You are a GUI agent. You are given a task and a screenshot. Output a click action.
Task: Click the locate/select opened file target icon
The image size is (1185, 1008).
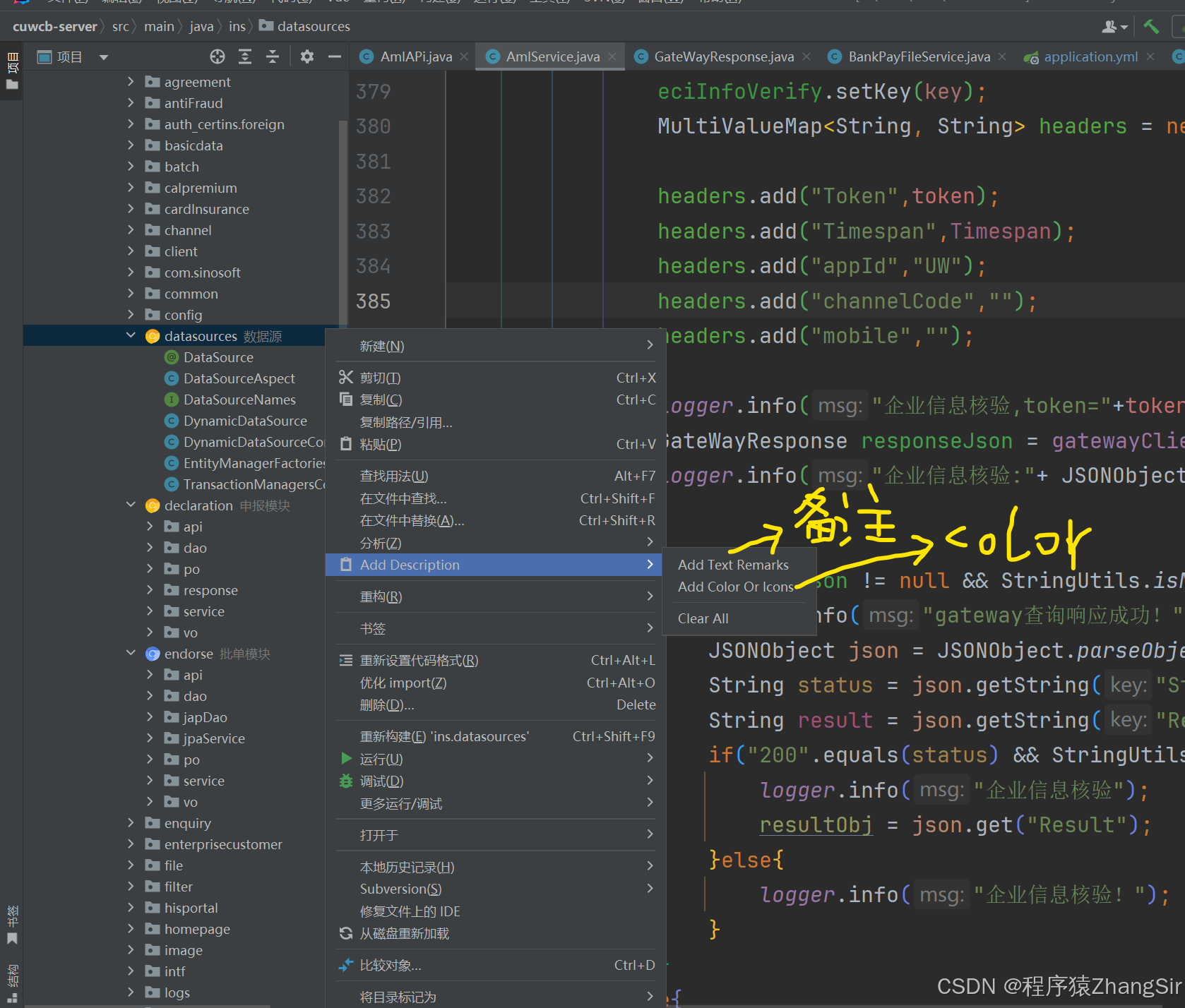[218, 56]
